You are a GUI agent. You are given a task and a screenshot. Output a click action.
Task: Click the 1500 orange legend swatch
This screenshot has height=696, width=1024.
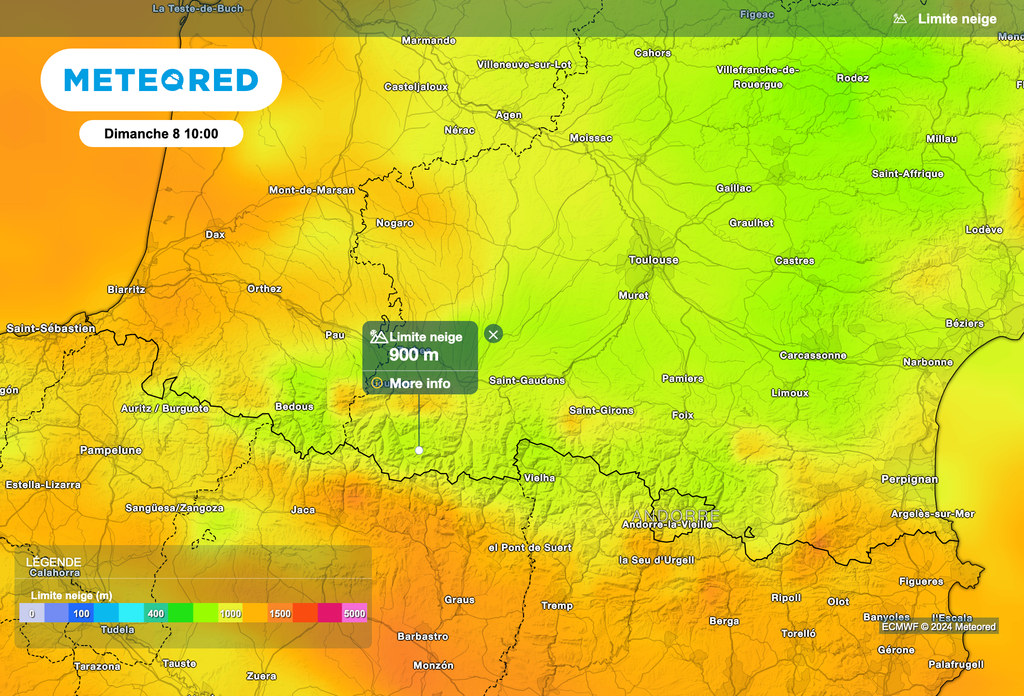point(279,613)
